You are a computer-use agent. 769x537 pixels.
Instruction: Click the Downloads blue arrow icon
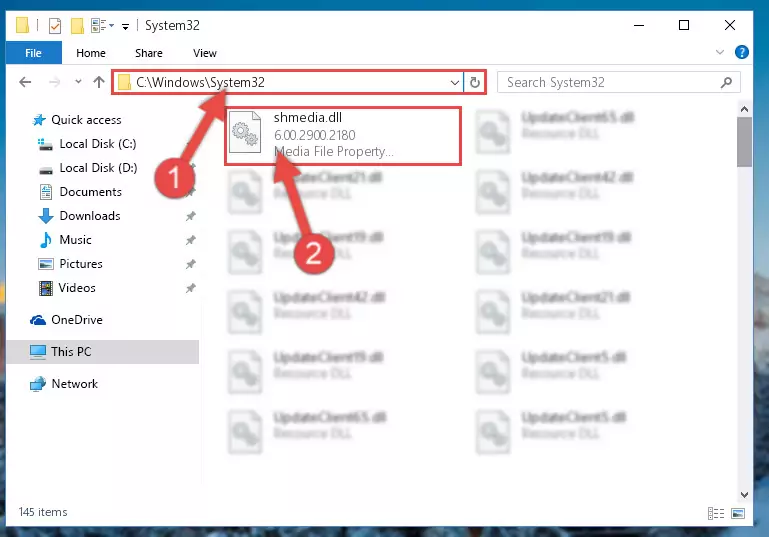[46, 216]
